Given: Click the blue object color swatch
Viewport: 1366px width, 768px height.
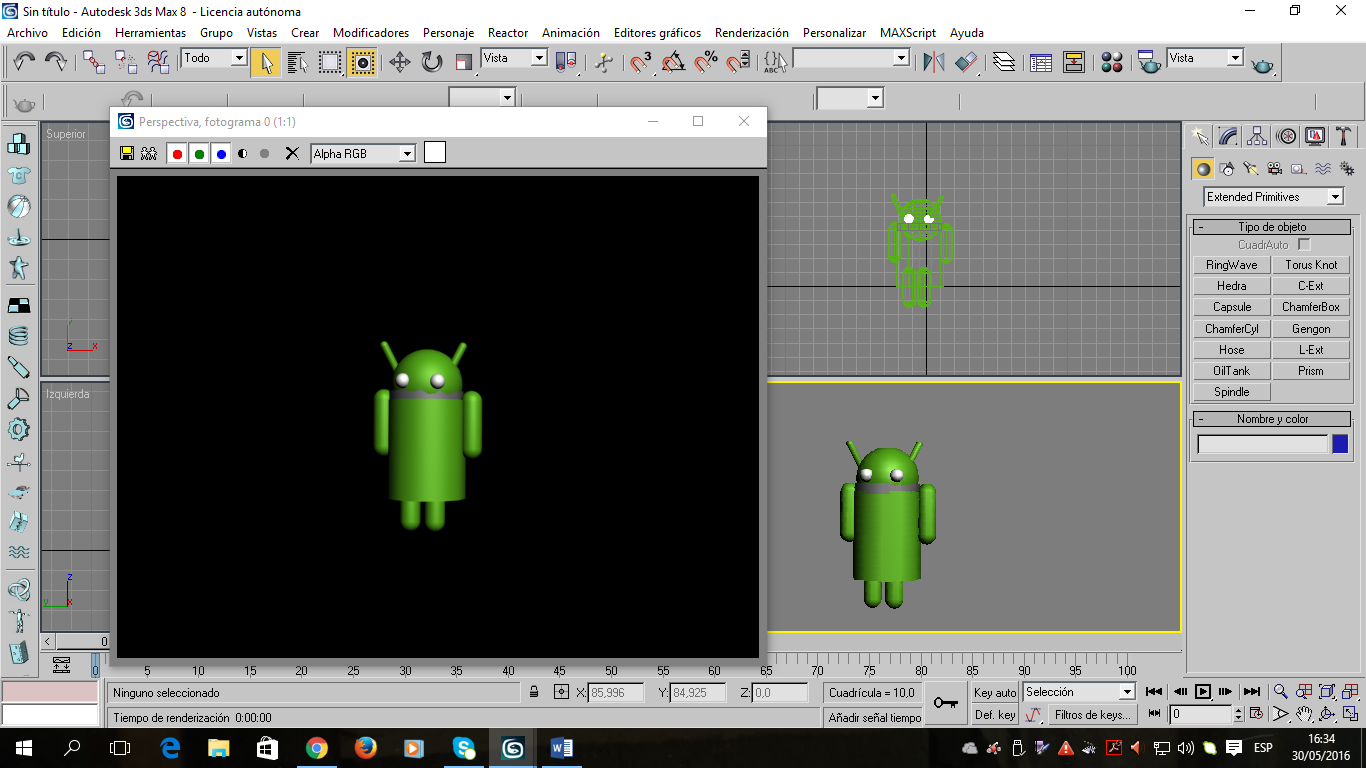Looking at the screenshot, I should pyautogui.click(x=1340, y=444).
